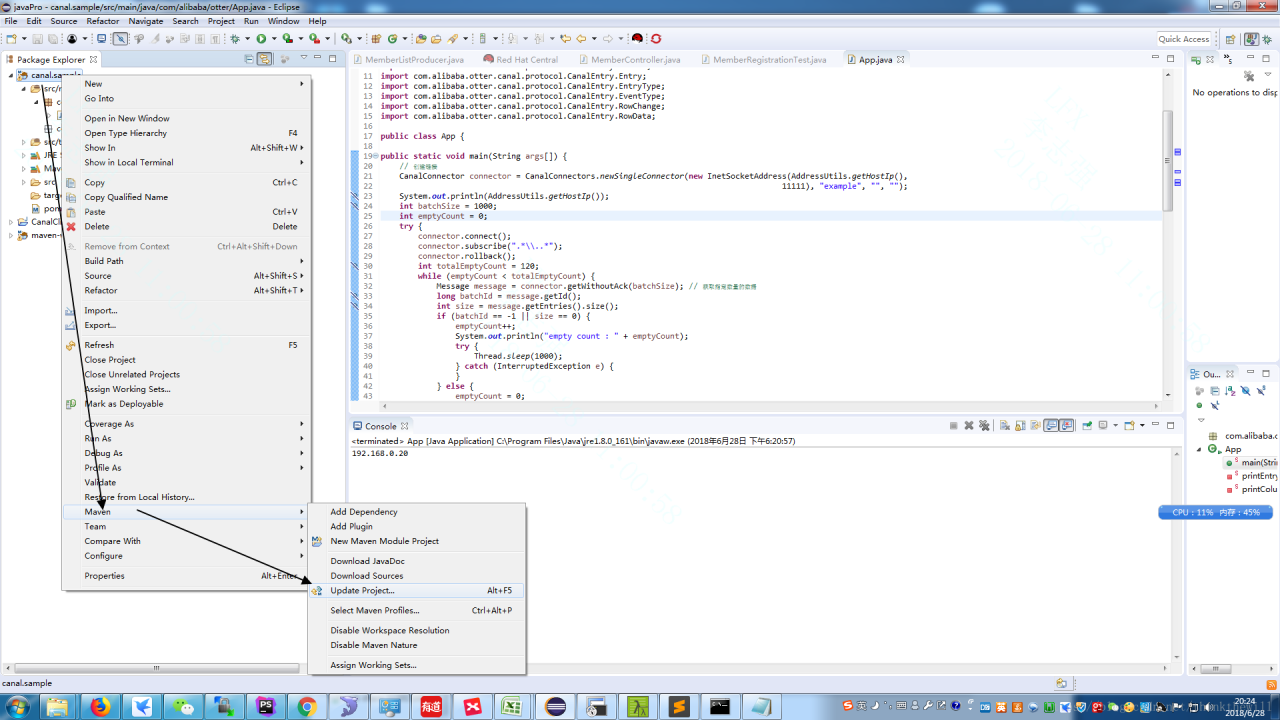Click the Quick Access search field

pos(1184,39)
